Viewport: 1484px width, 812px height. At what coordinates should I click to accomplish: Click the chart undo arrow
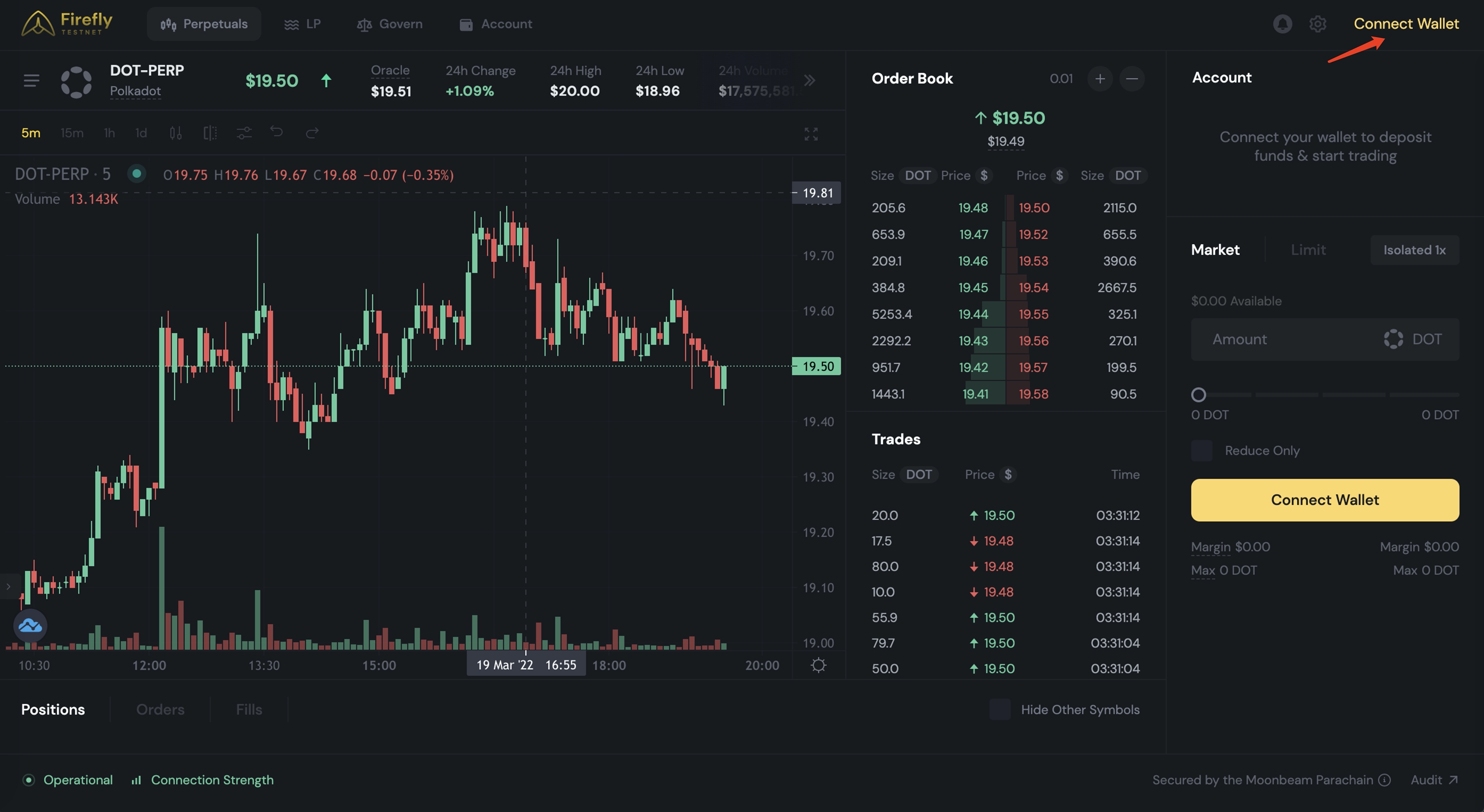[x=277, y=132]
